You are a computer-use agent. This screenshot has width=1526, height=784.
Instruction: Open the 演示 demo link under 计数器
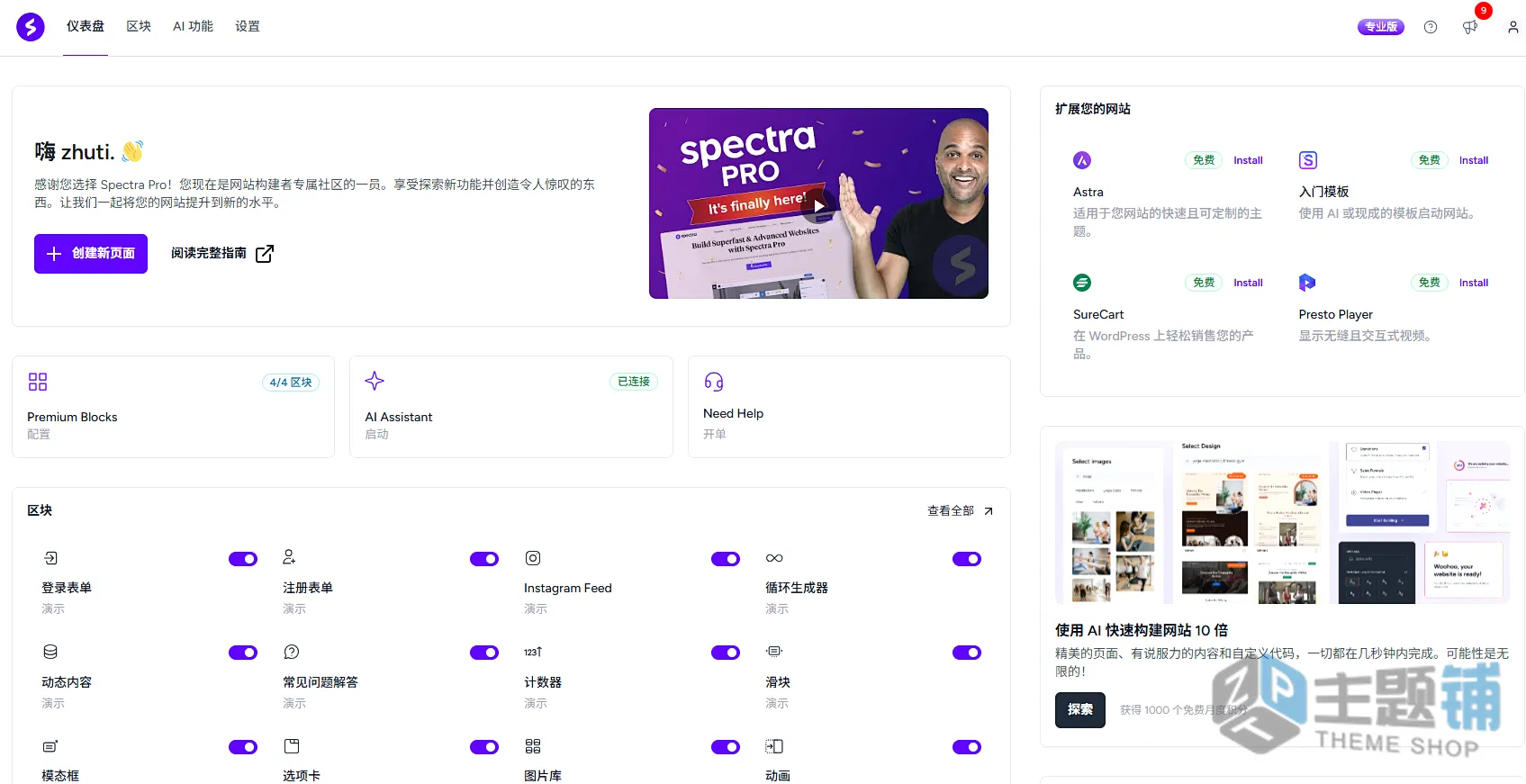[536, 704]
